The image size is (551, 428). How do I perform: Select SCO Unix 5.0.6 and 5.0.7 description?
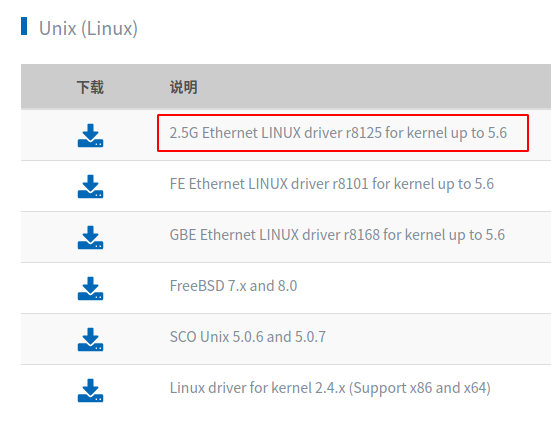click(247, 337)
